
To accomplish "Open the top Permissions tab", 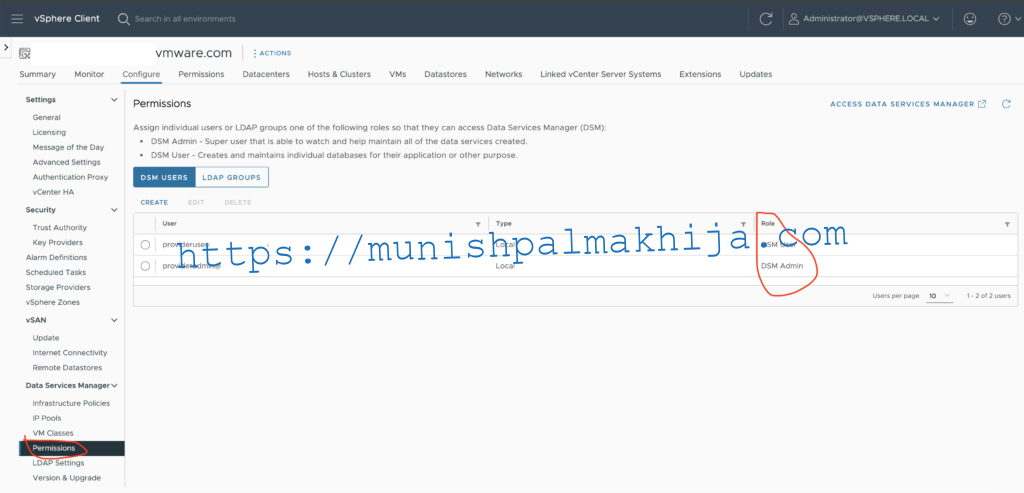I will click(201, 74).
